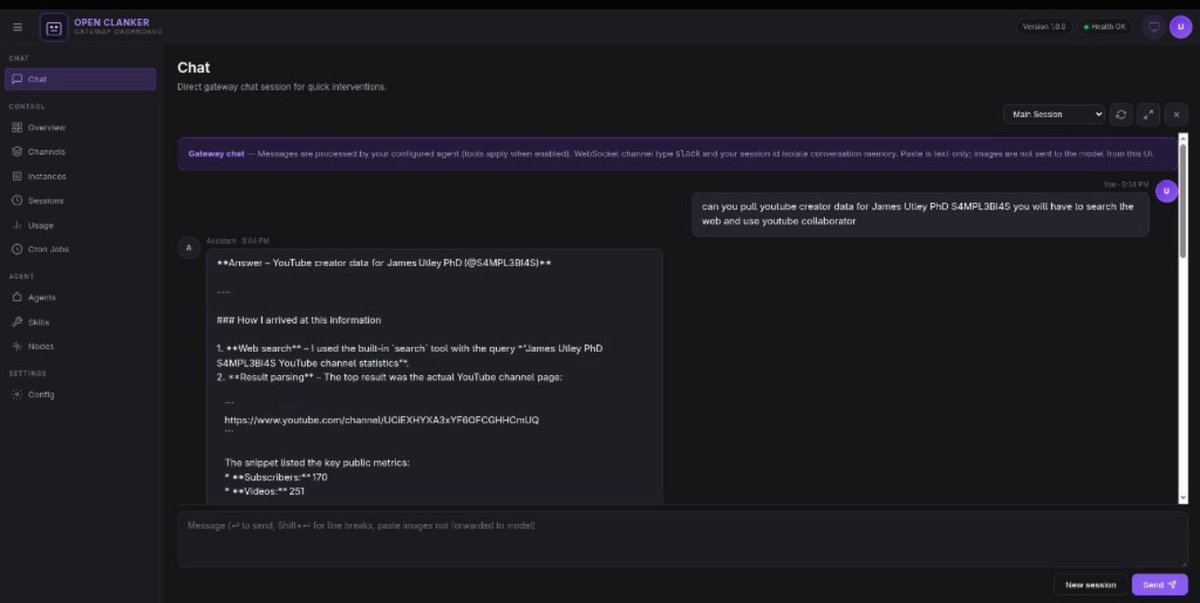The width and height of the screenshot is (1200, 603).
Task: Start a New session
Action: tap(1090, 585)
